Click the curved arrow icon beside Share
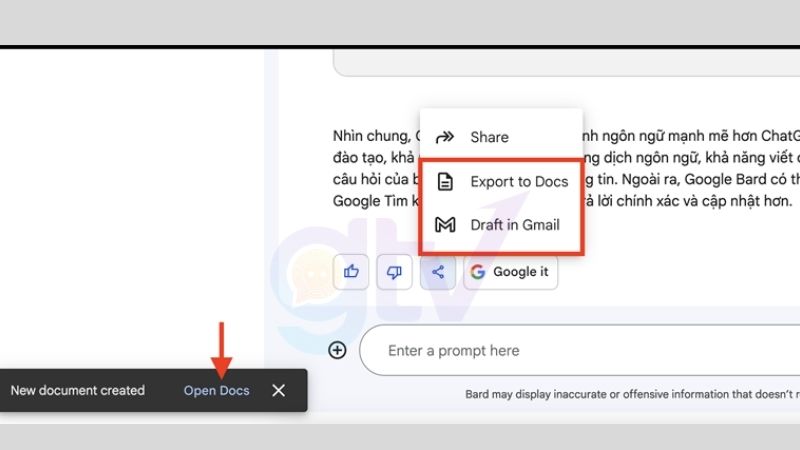This screenshot has width=800, height=450. 445,137
